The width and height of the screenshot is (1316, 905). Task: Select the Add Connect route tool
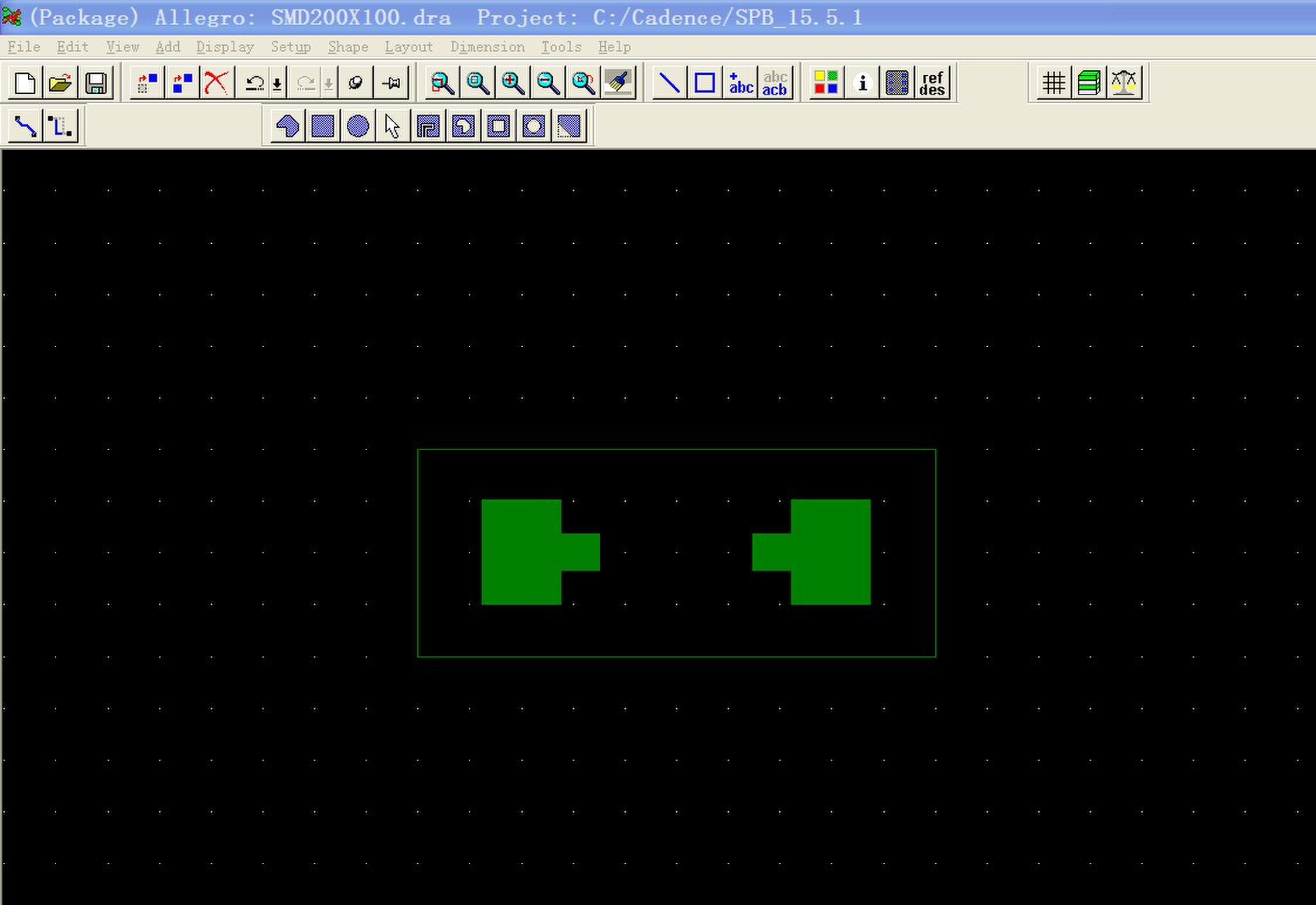point(25,126)
